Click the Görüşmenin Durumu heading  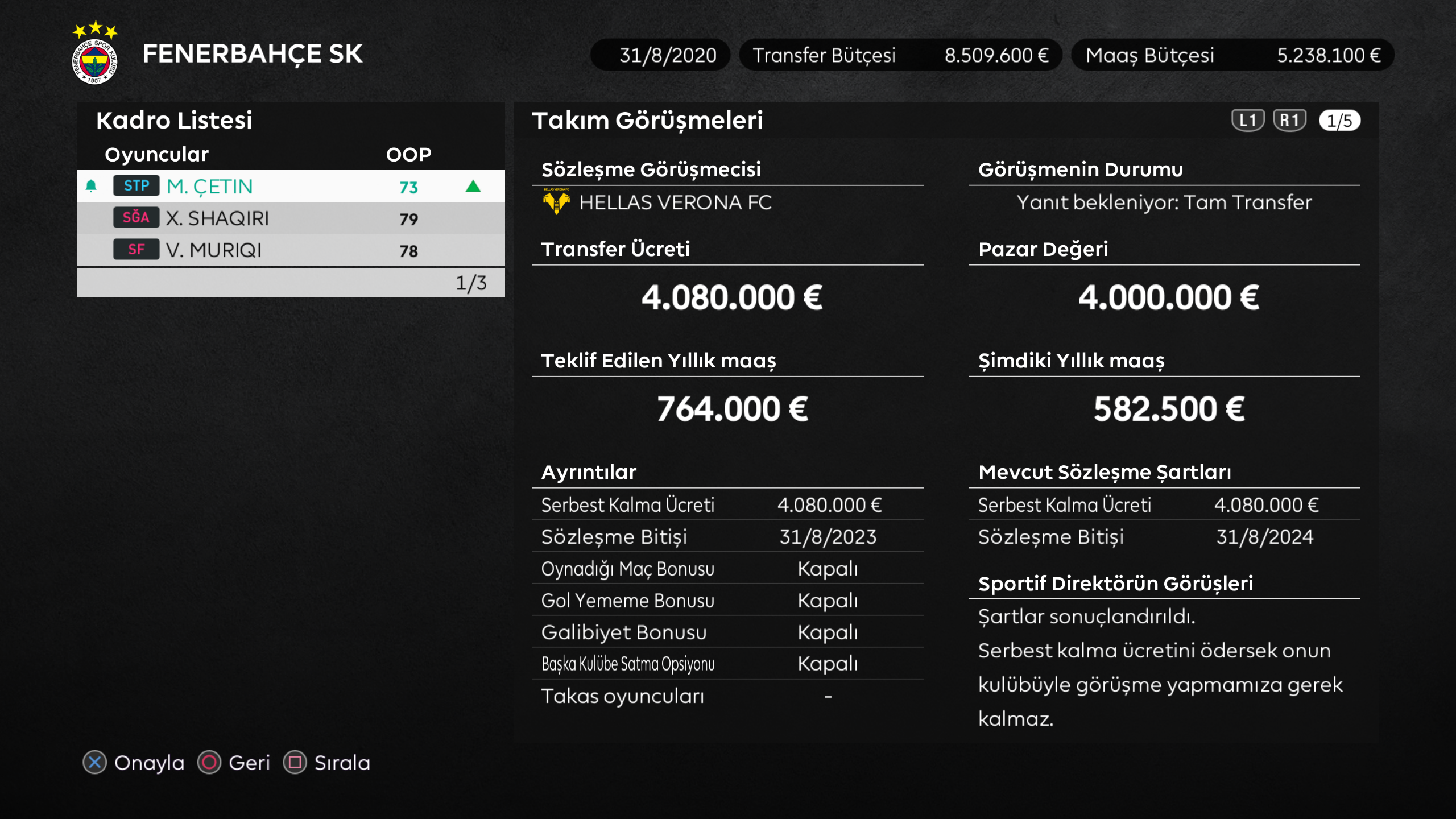click(1080, 169)
